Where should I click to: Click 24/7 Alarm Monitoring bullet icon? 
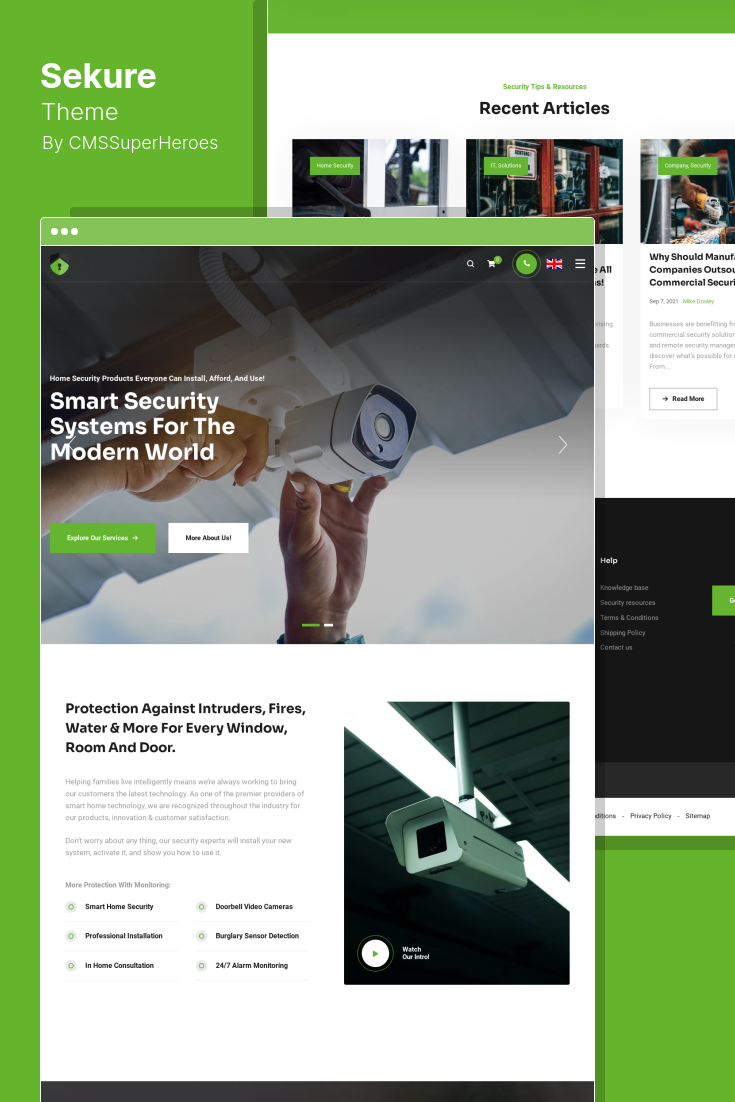[x=202, y=966]
